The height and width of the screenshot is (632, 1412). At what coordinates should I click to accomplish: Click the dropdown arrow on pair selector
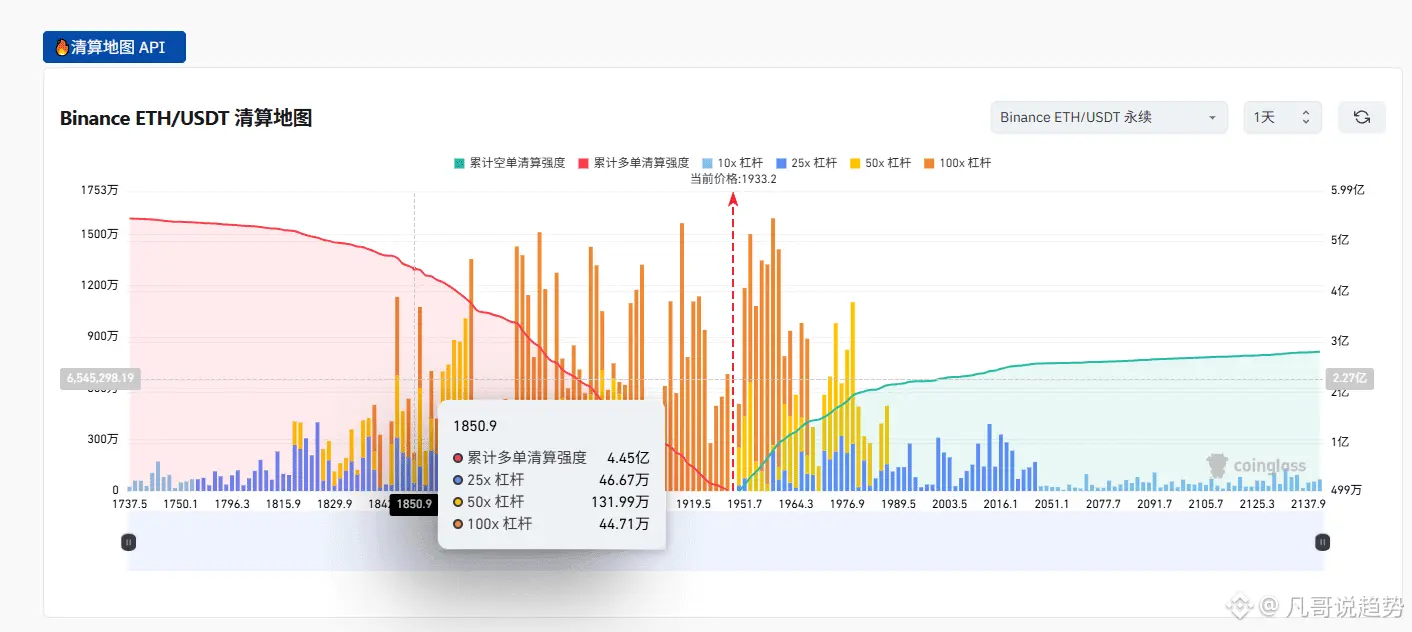tap(1212, 117)
